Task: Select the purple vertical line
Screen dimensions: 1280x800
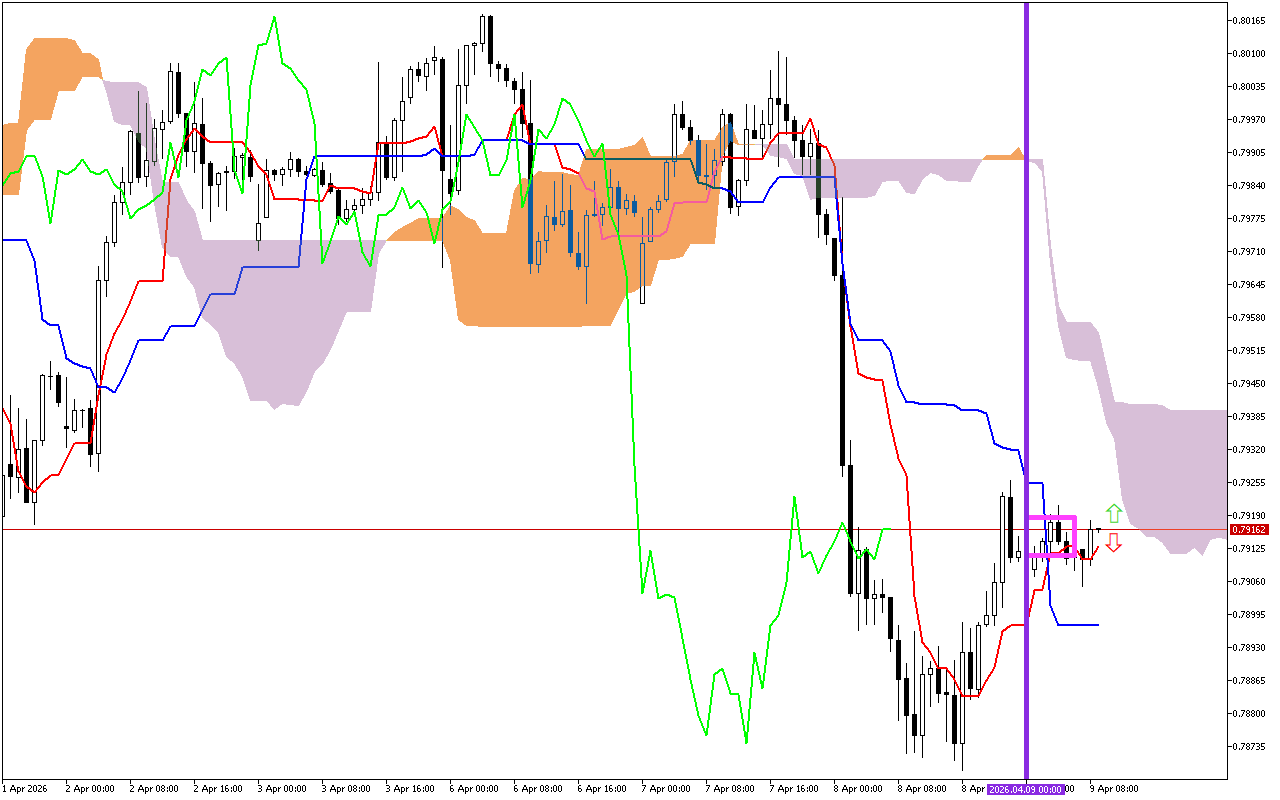Action: click(x=1026, y=300)
